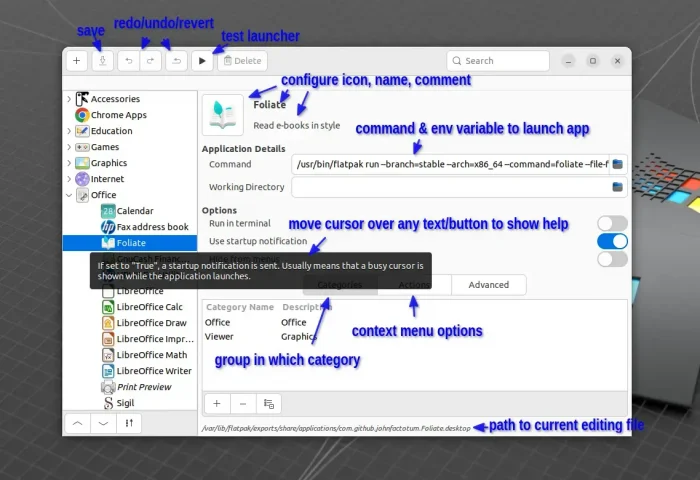Click the undo arrow in toolbar
The image size is (700, 480).
click(x=128, y=61)
